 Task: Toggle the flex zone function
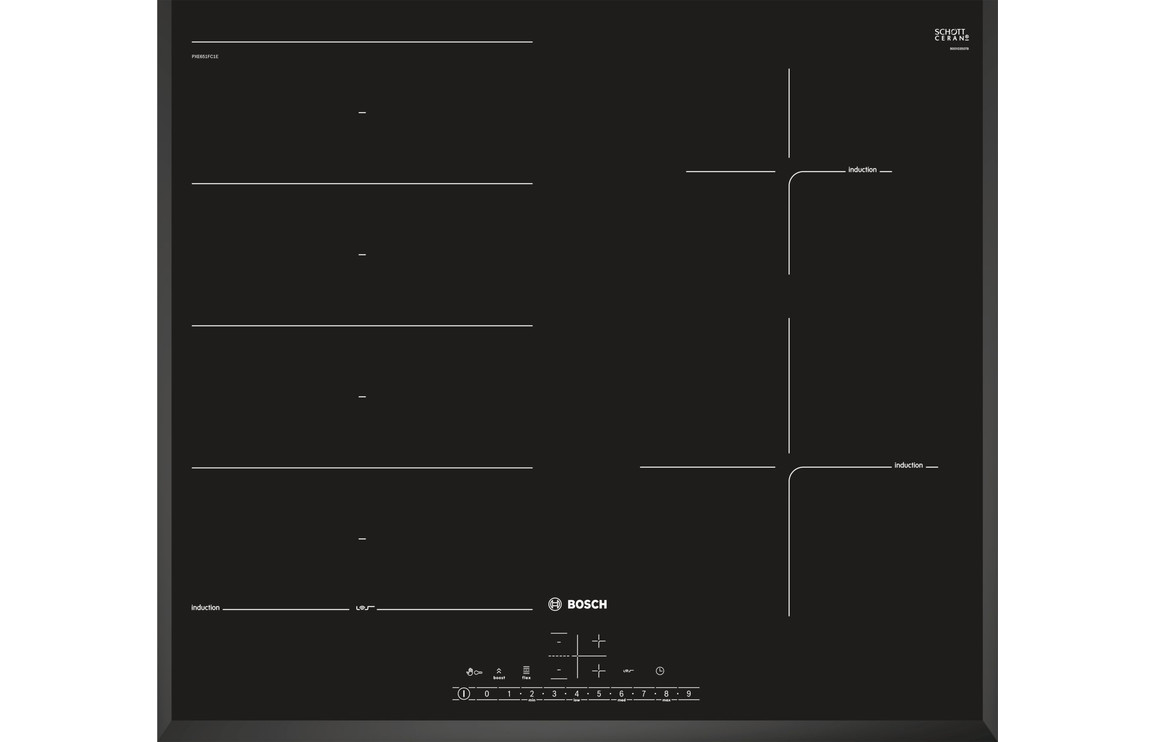(x=526, y=672)
